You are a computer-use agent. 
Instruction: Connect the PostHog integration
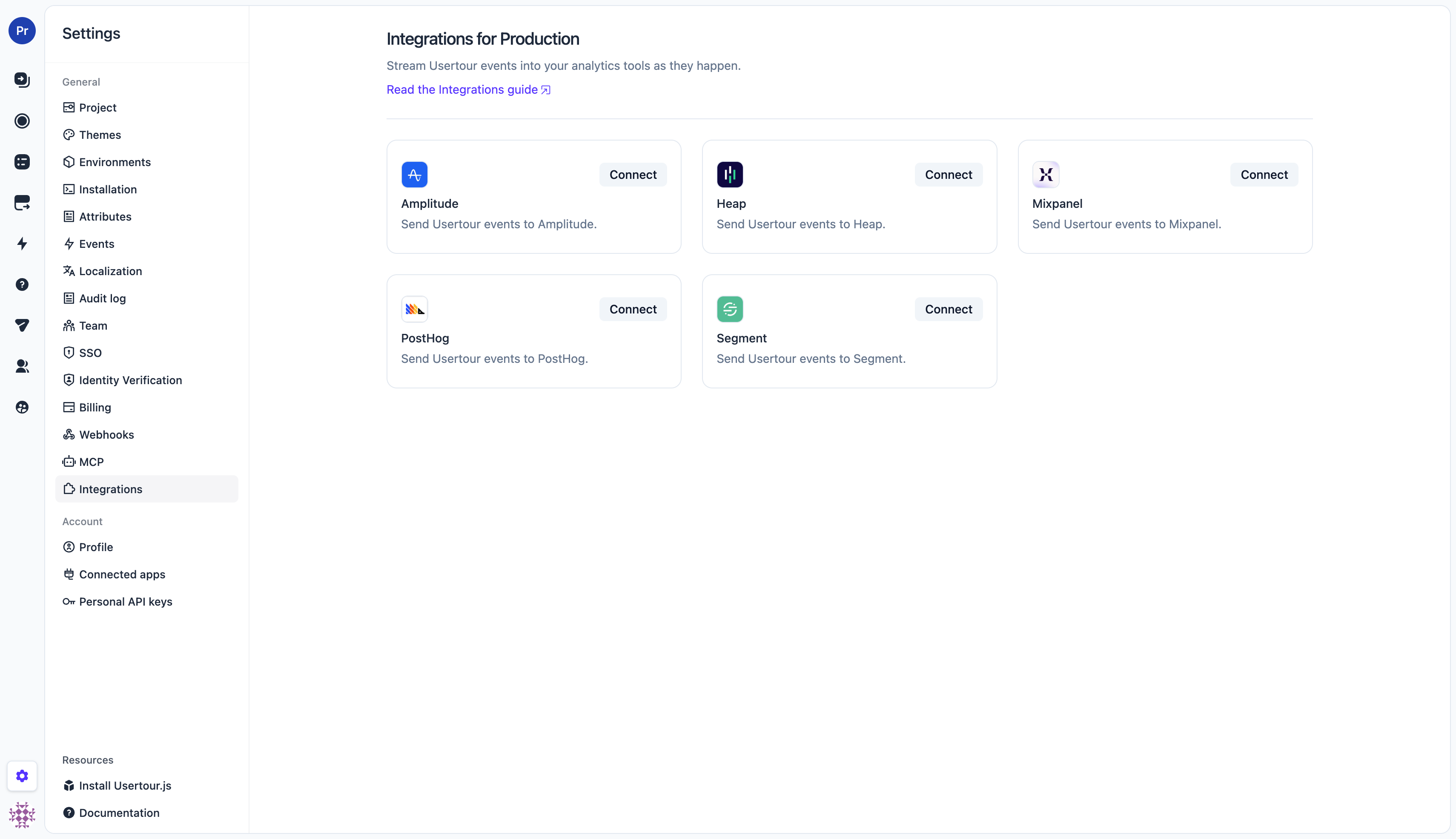[x=633, y=309]
